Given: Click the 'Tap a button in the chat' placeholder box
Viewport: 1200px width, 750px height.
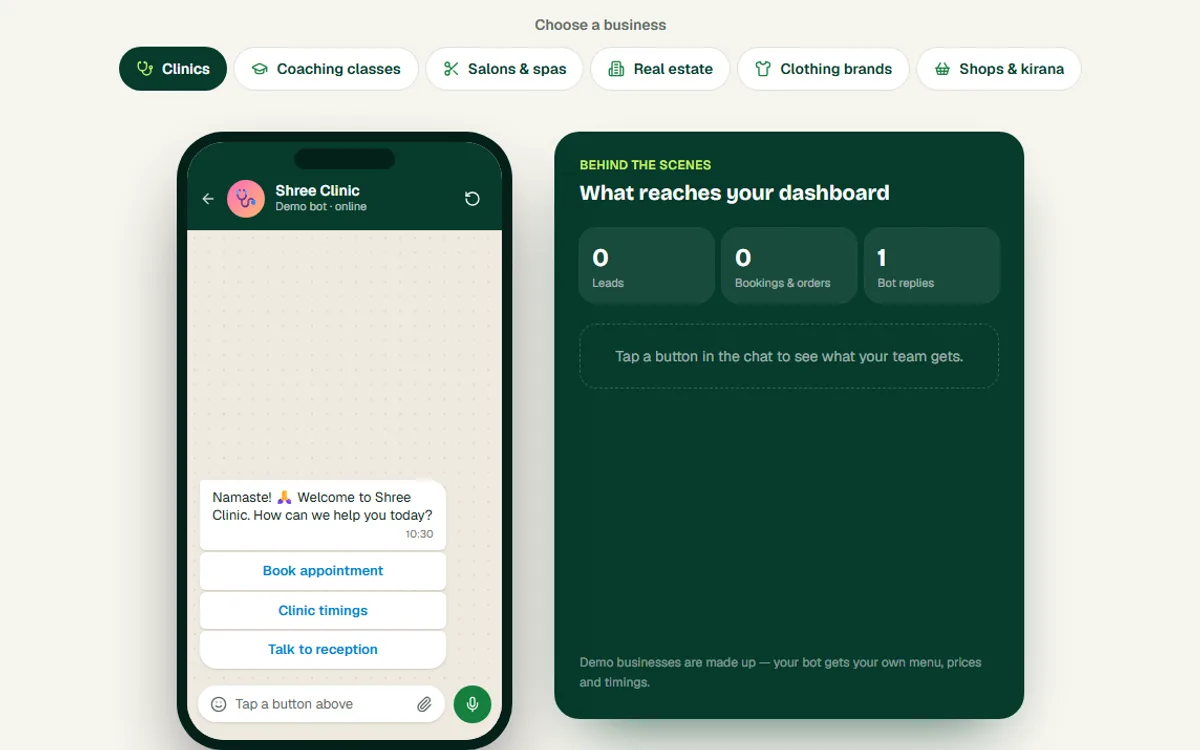Looking at the screenshot, I should click(789, 356).
